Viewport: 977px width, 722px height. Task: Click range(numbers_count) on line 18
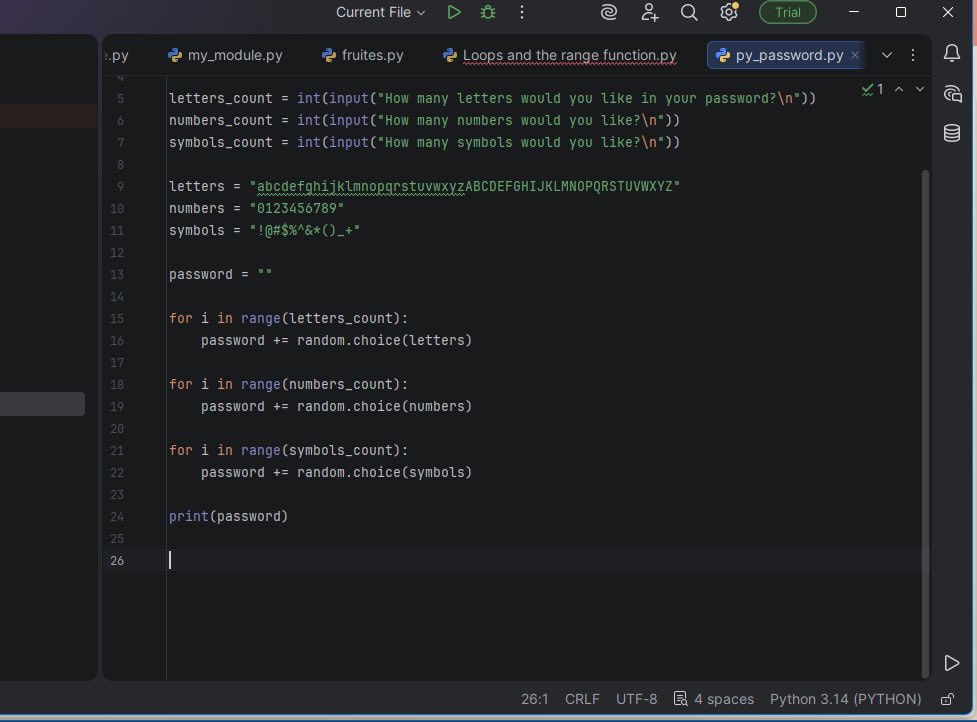[x=320, y=384]
